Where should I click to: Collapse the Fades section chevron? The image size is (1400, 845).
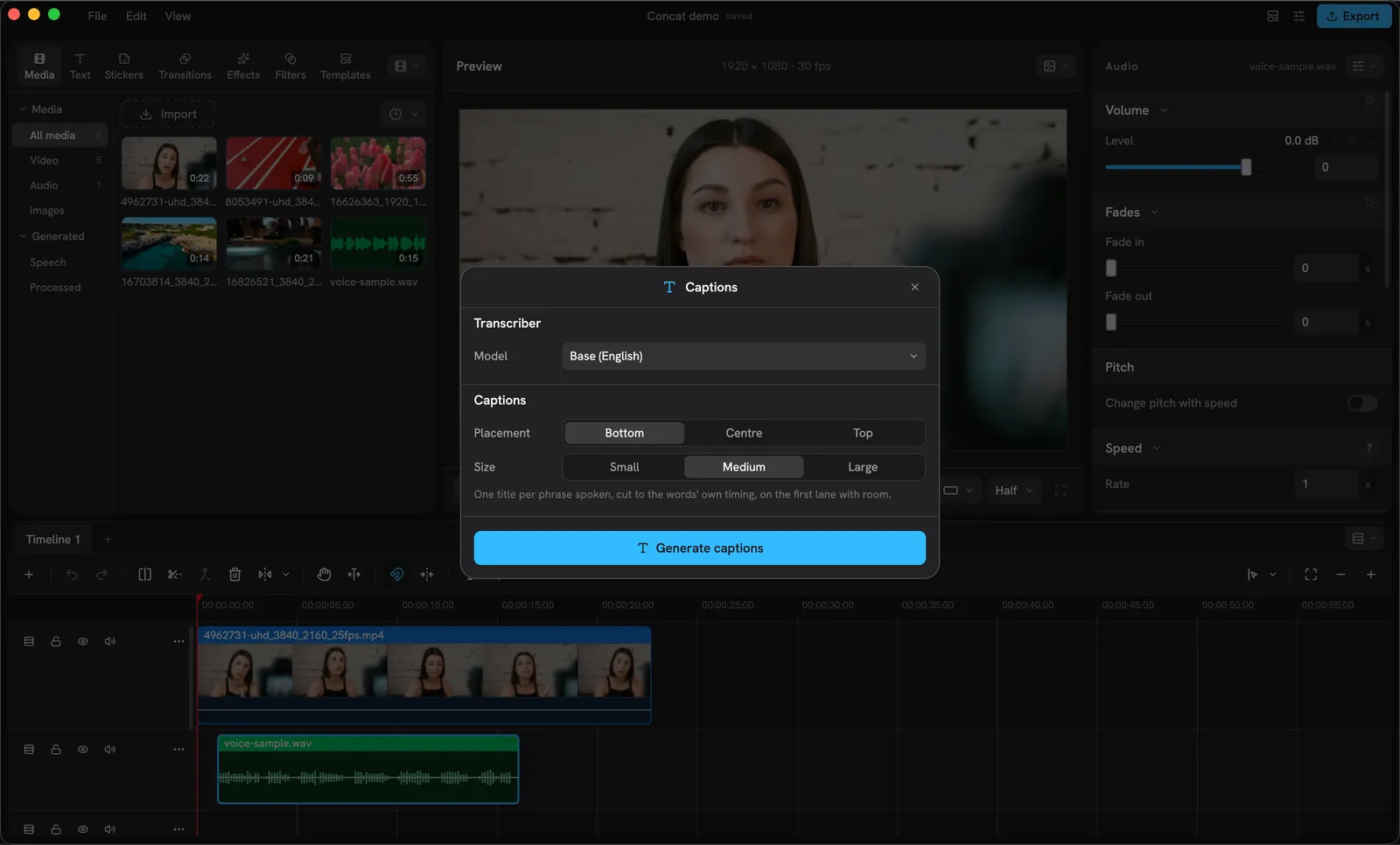pyautogui.click(x=1154, y=213)
